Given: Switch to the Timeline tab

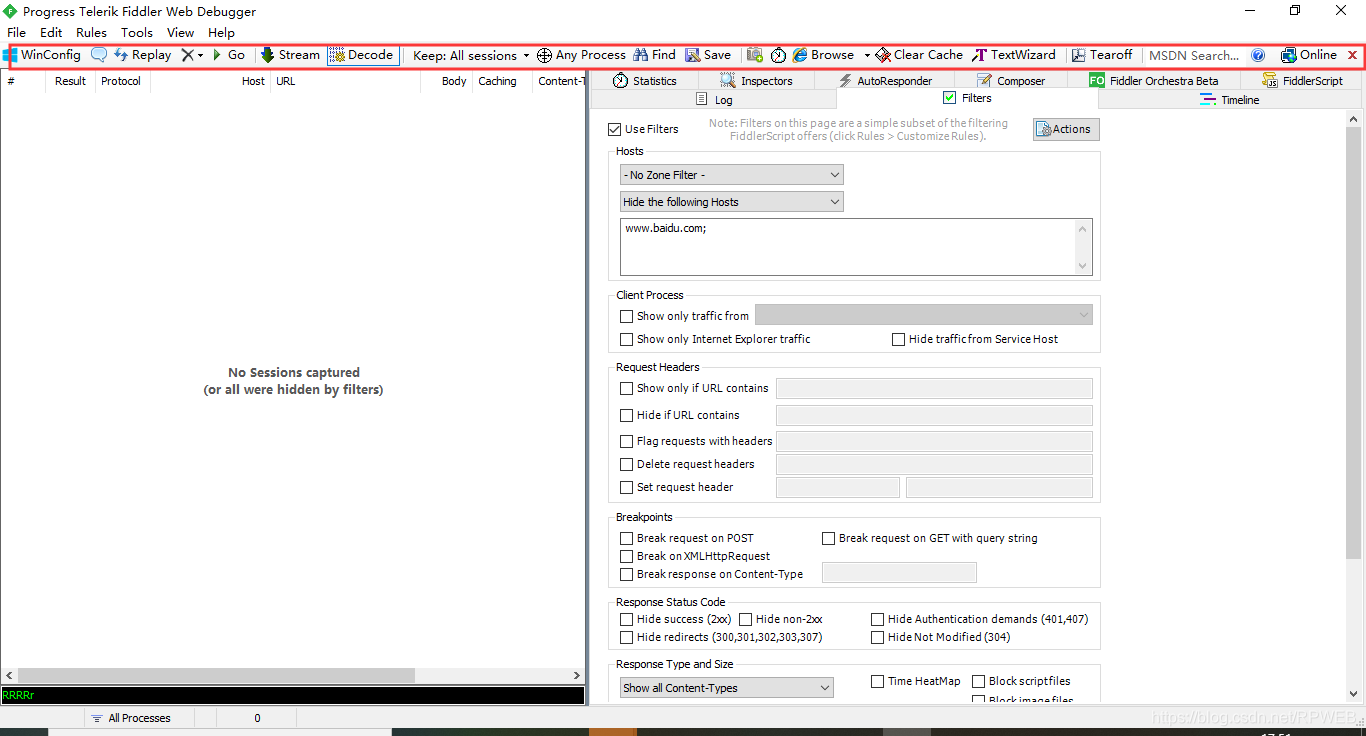Looking at the screenshot, I should [x=1230, y=100].
